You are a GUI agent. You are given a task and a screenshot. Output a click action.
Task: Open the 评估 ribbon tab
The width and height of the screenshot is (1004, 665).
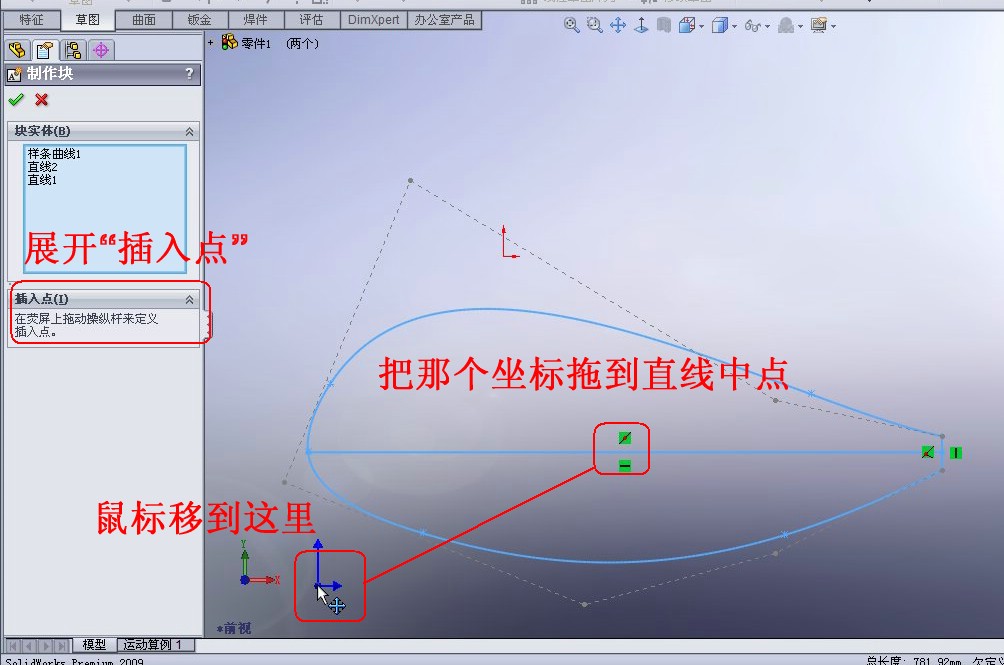(311, 20)
